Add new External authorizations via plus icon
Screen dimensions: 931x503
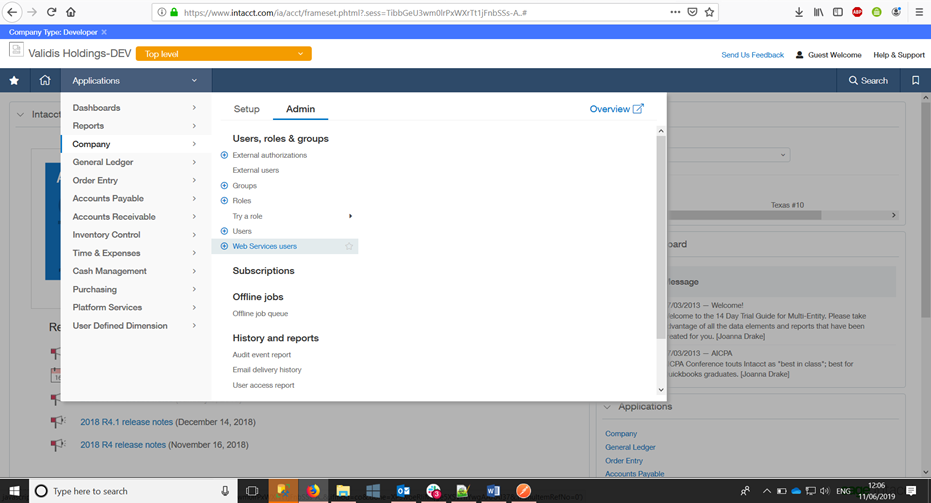[224, 155]
